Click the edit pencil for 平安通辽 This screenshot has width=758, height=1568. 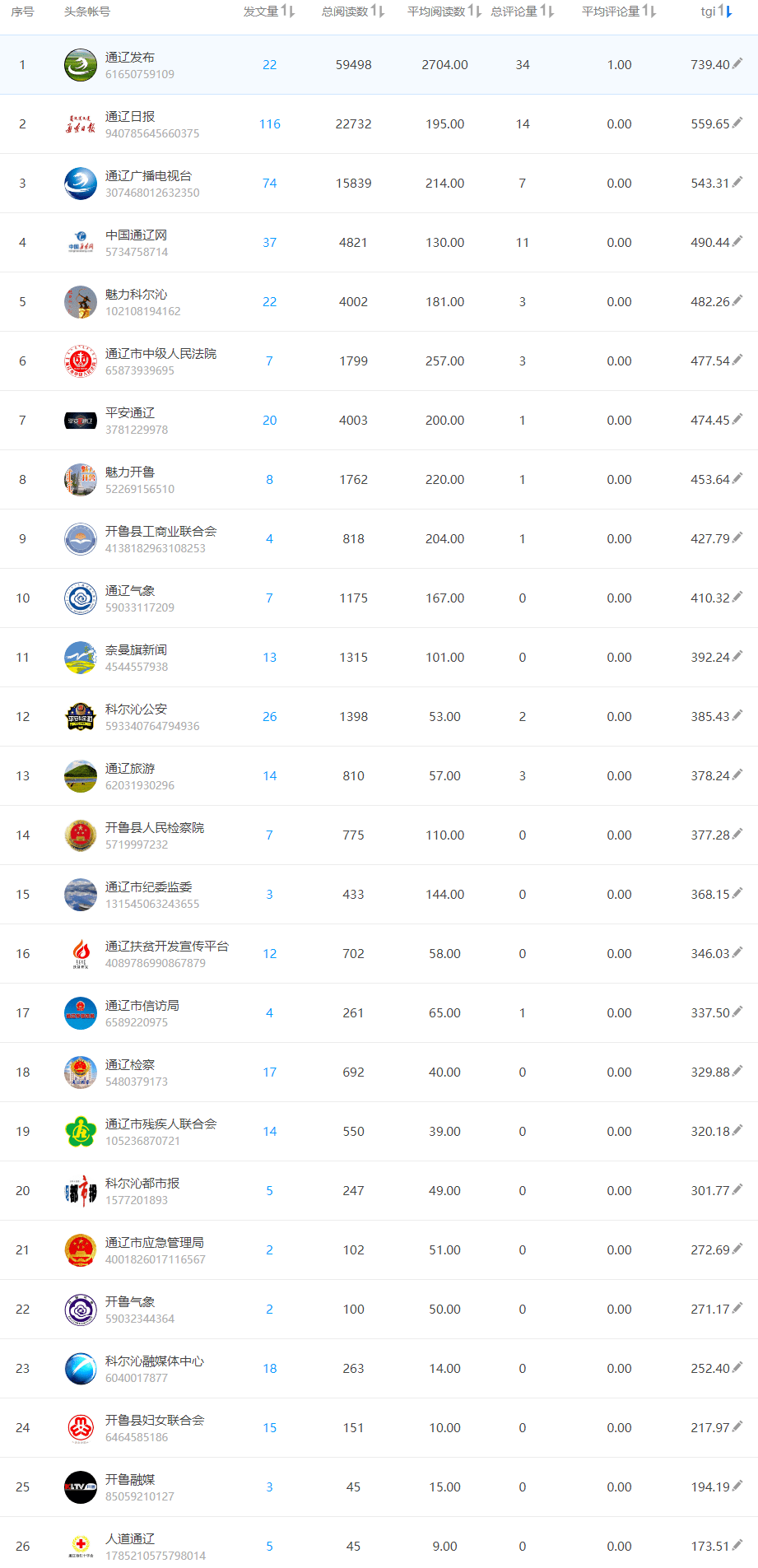[x=737, y=419]
